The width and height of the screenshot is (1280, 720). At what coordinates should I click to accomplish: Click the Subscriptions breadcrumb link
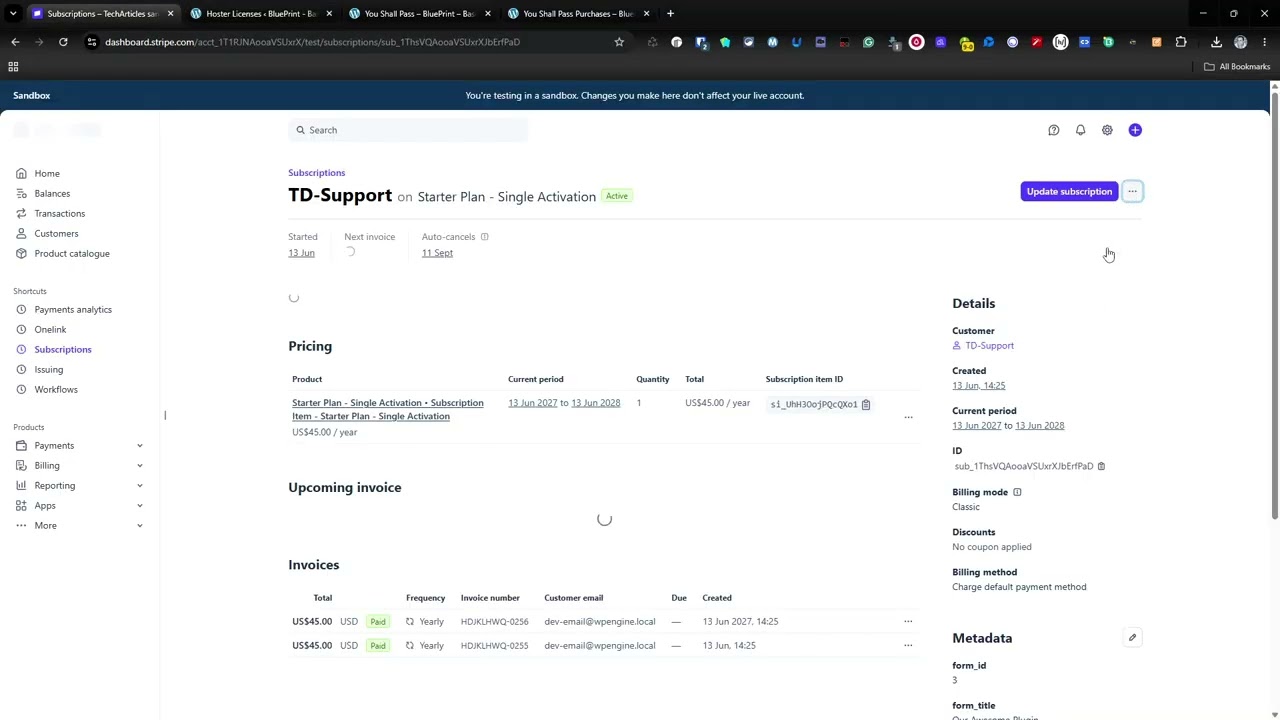pos(317,173)
